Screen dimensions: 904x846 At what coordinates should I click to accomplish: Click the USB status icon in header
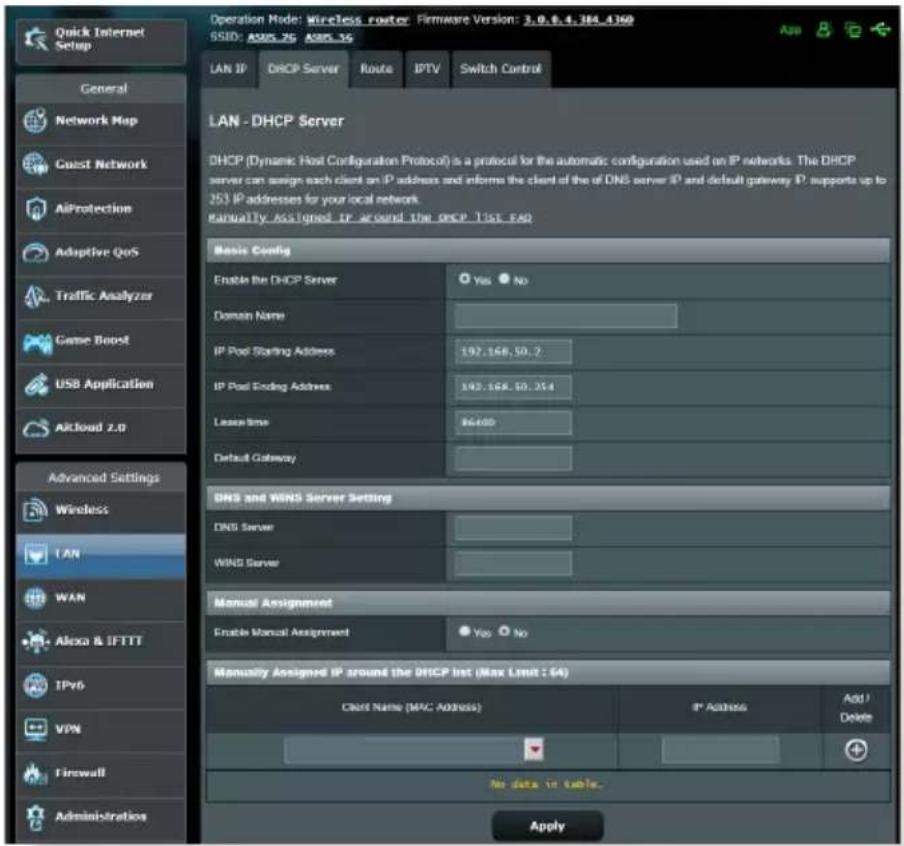point(880,29)
